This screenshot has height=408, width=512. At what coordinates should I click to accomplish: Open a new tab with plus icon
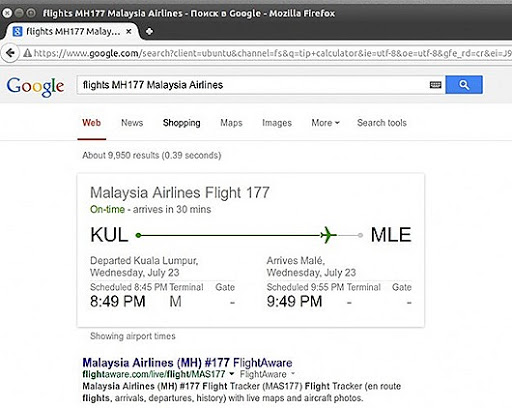(149, 31)
